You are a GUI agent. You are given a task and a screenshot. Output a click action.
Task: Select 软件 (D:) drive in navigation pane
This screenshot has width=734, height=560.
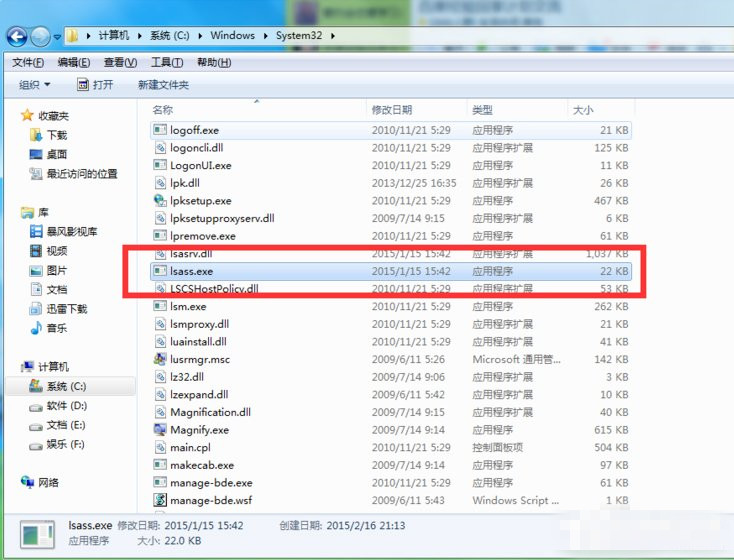click(x=66, y=405)
